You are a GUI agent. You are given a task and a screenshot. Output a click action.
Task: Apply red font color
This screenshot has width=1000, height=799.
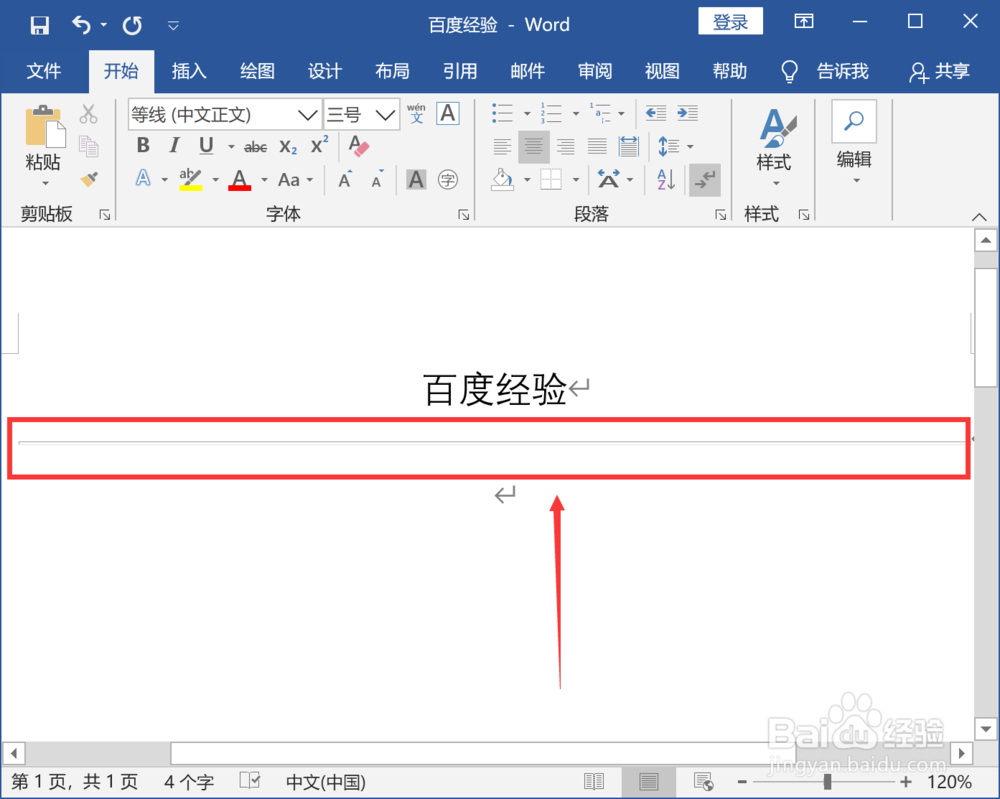tap(240, 179)
